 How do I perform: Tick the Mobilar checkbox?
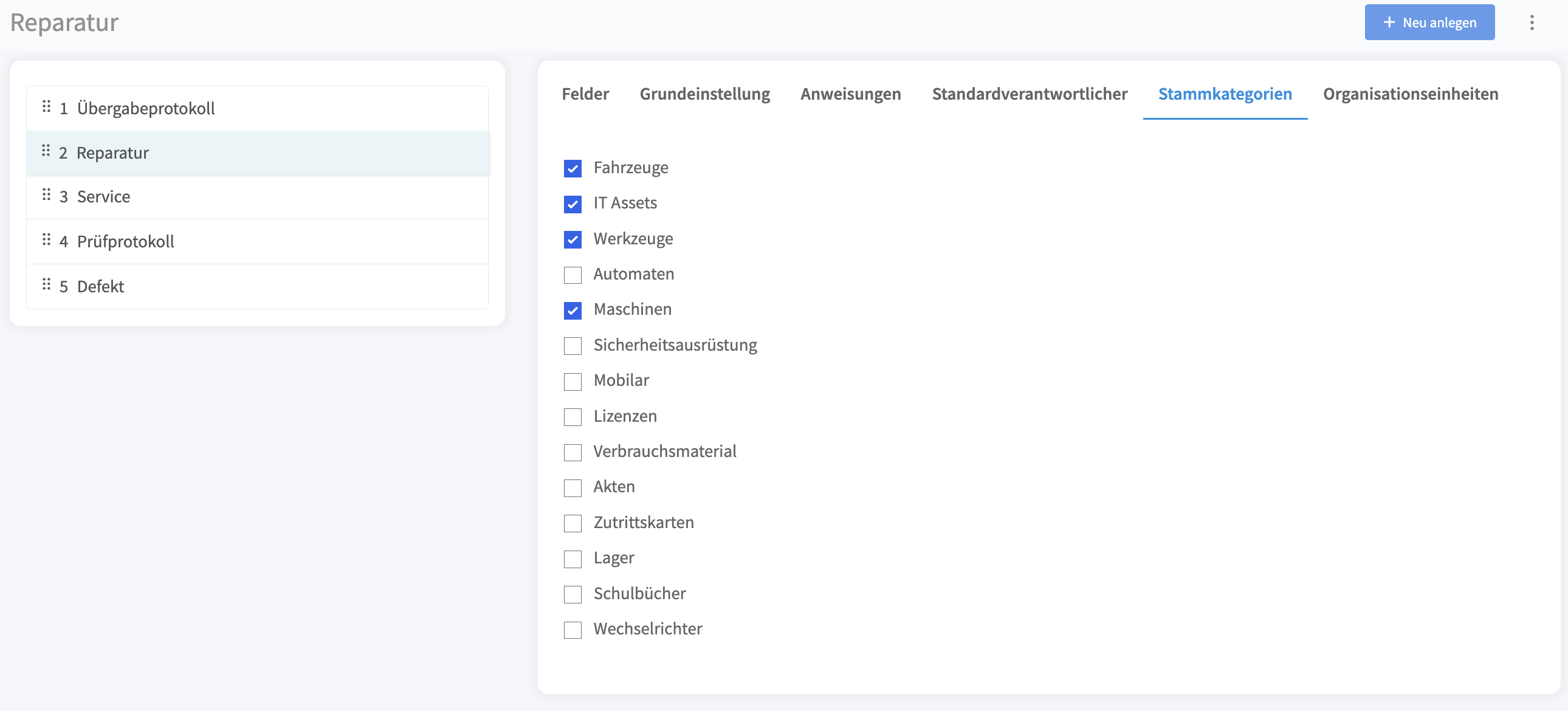[572, 381]
